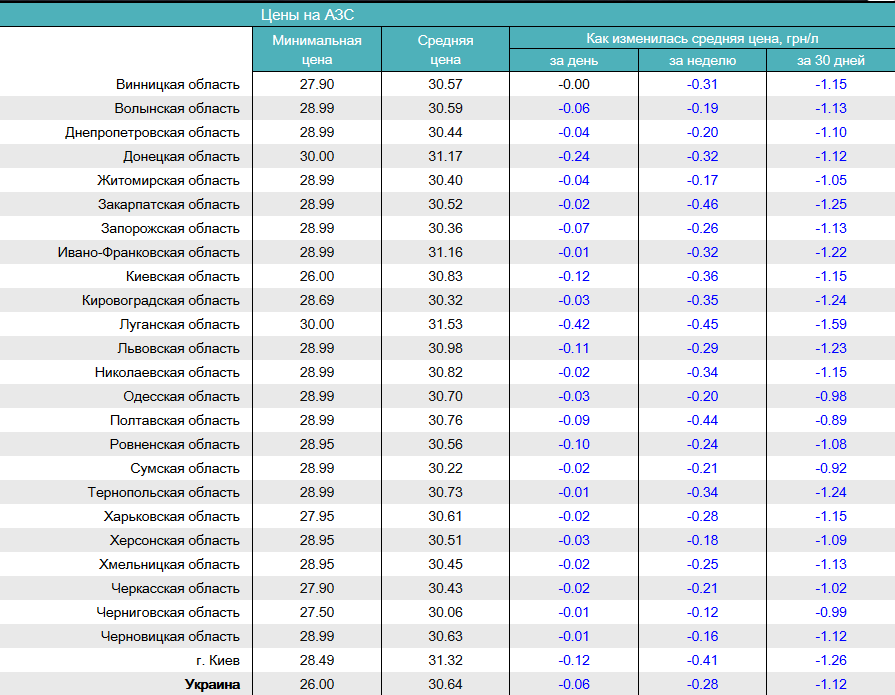Image resolution: width=895 pixels, height=695 pixels.
Task: Click the 'за день' subheader
Action: [574, 61]
